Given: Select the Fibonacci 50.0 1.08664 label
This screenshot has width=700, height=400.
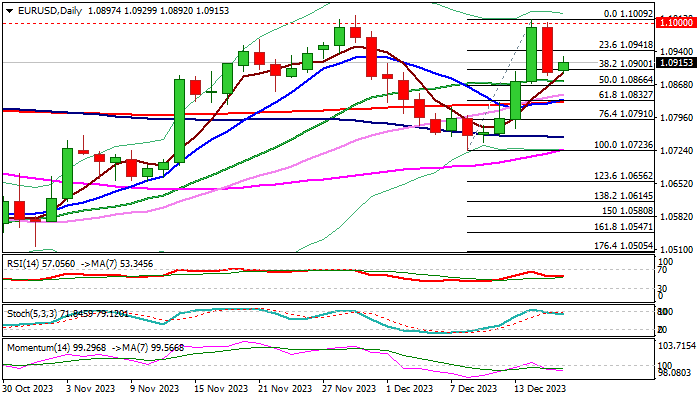Looking at the screenshot, I should (625, 79).
